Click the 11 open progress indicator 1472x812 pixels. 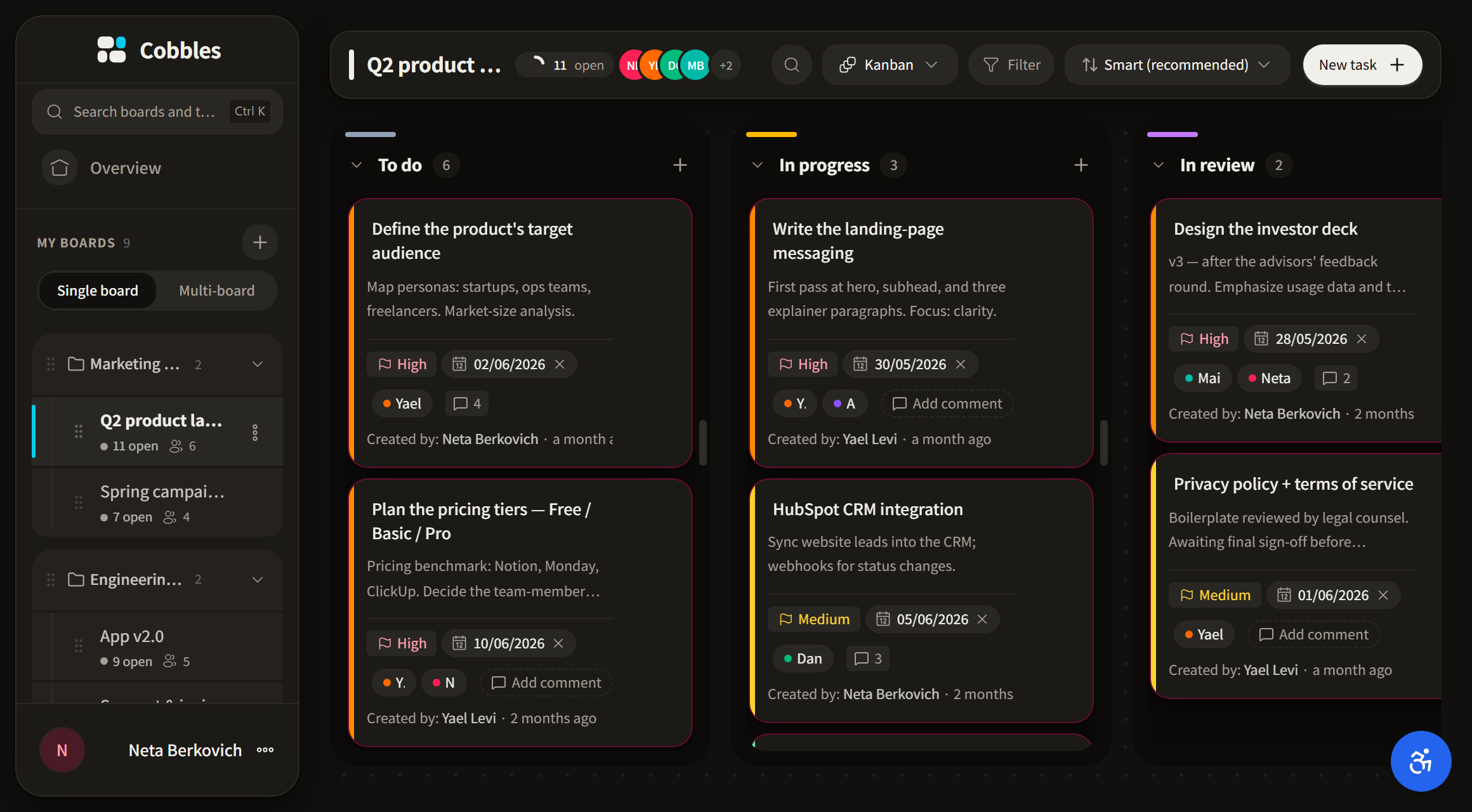click(x=565, y=65)
